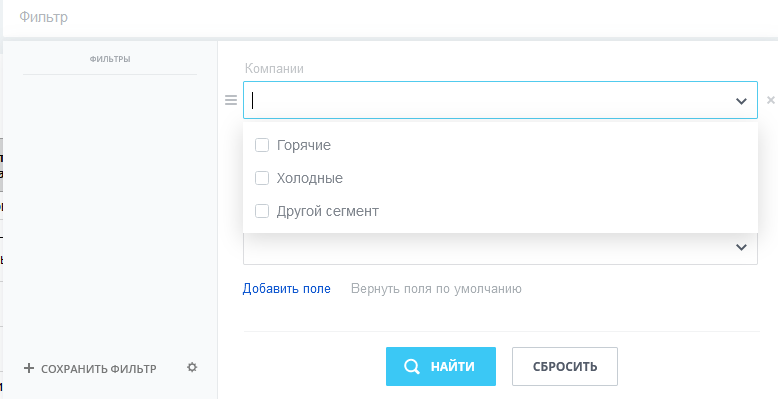Click the plus icon next to Сохранить фильтр
The image size is (778, 399).
pyautogui.click(x=29, y=368)
